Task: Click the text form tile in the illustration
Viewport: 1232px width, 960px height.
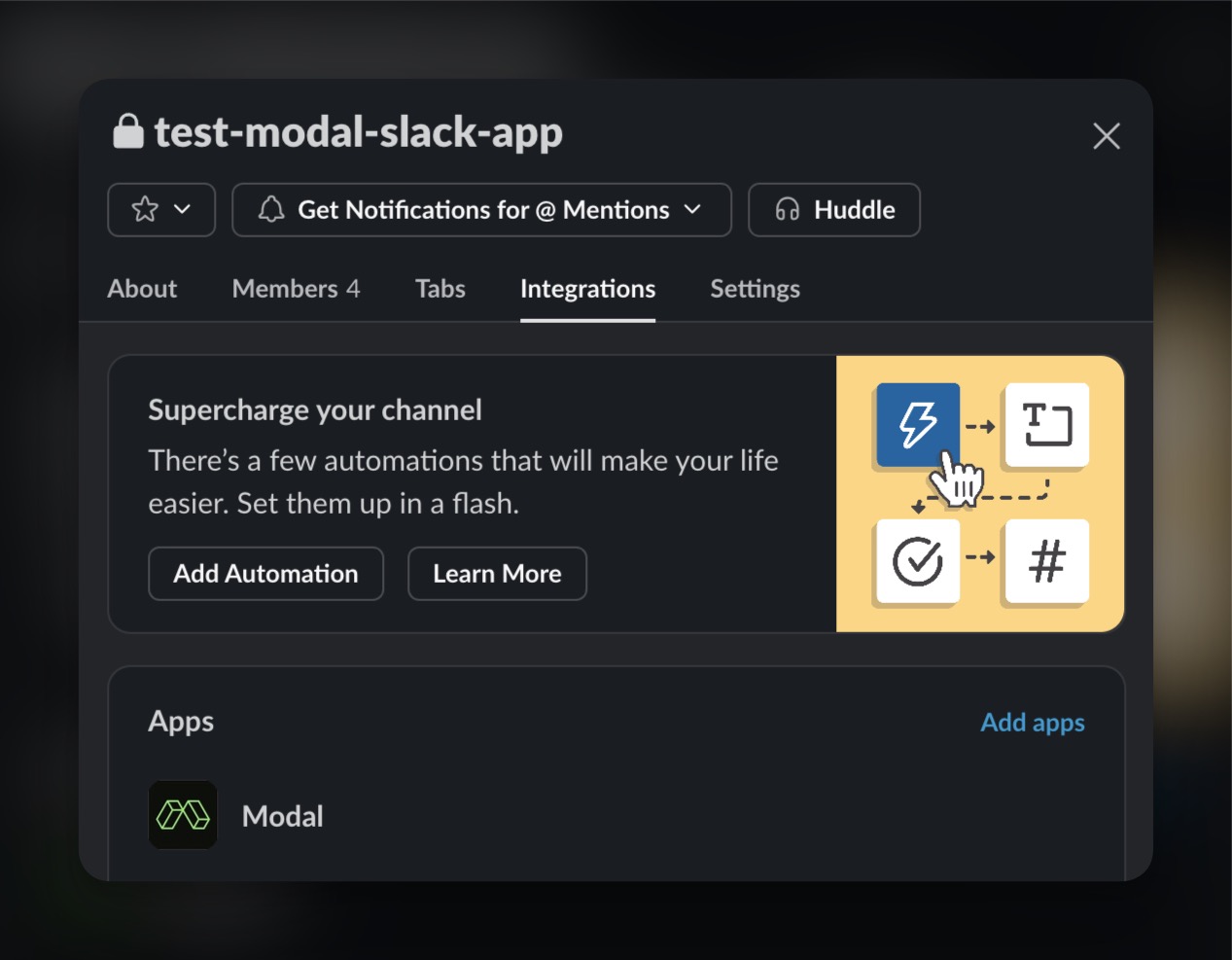Action: click(1046, 425)
